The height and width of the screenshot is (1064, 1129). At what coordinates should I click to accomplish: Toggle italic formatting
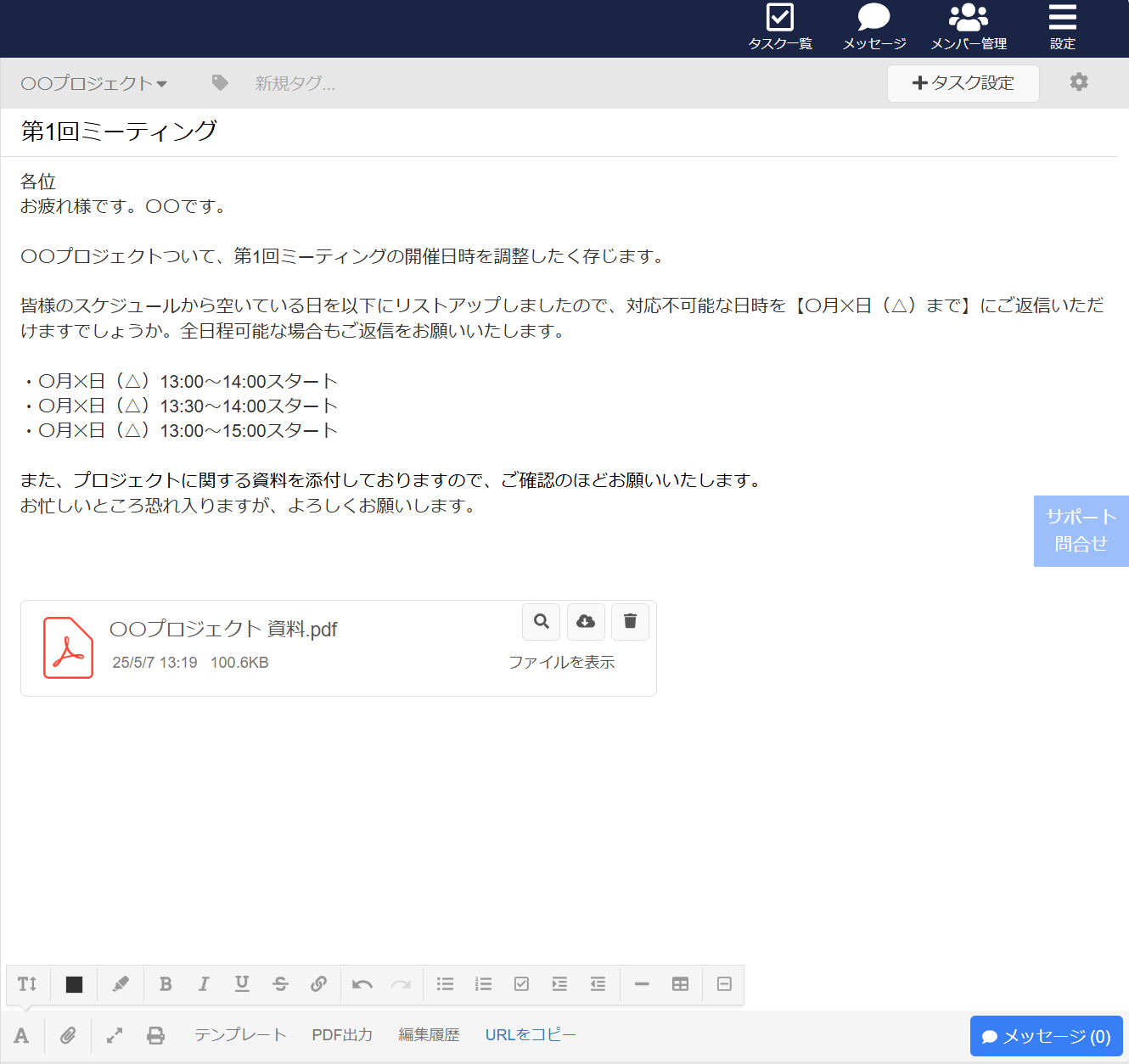coord(204,984)
